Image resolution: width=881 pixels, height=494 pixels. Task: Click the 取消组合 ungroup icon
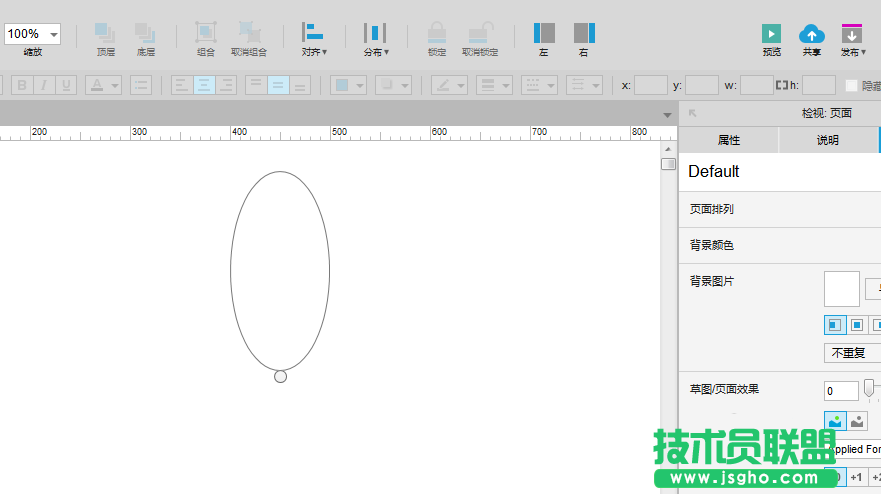[x=249, y=32]
